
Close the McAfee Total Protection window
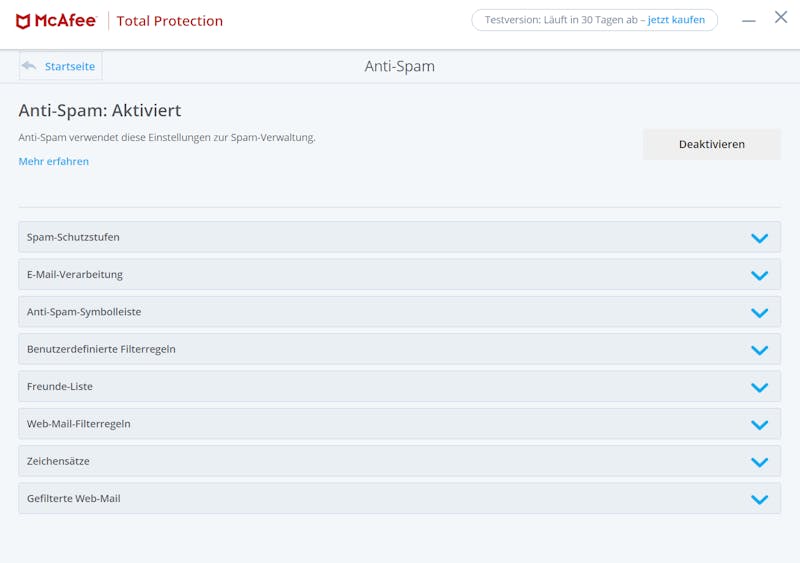click(x=781, y=17)
